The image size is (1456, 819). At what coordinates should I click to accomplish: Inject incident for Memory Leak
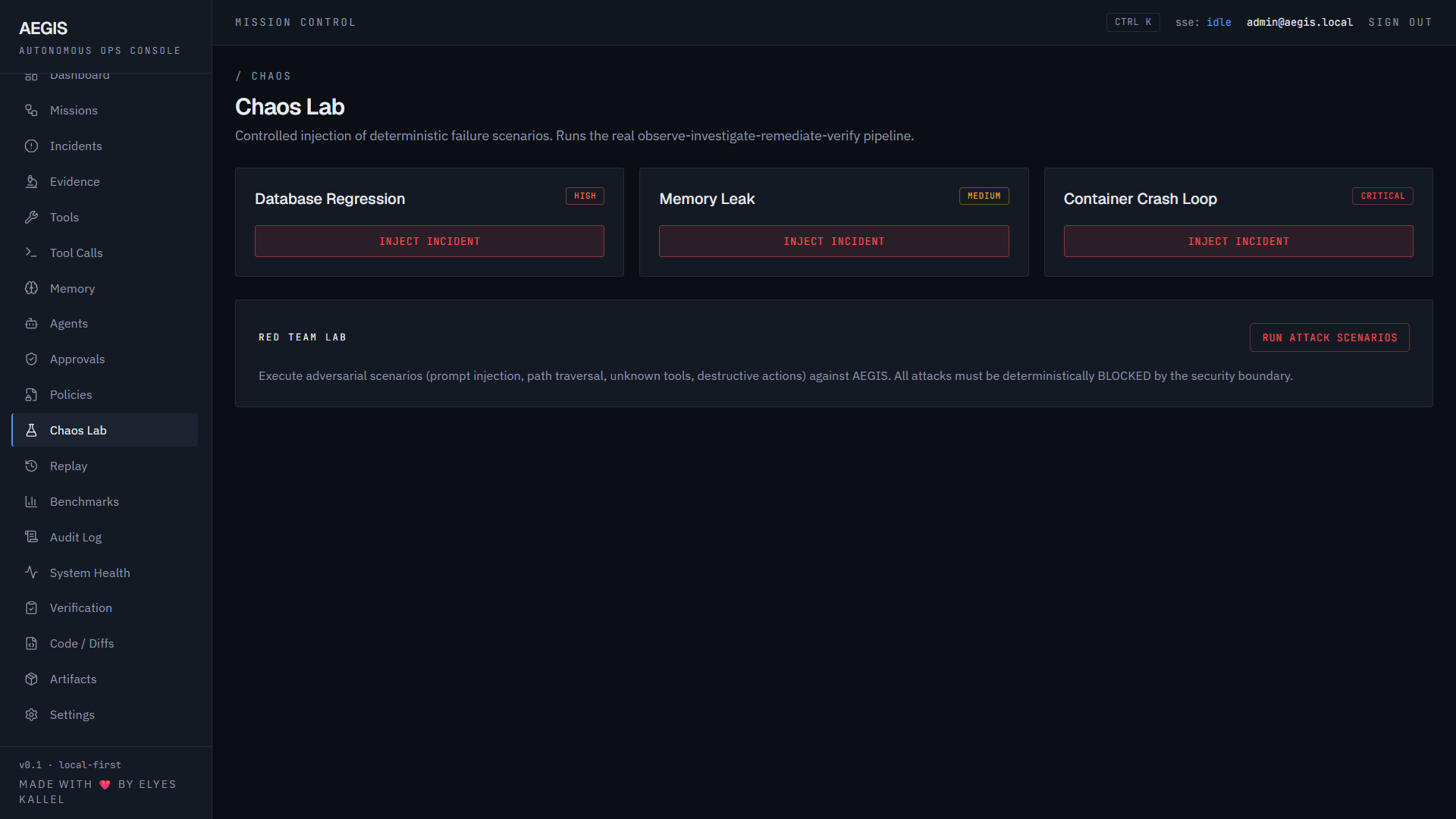pos(833,241)
